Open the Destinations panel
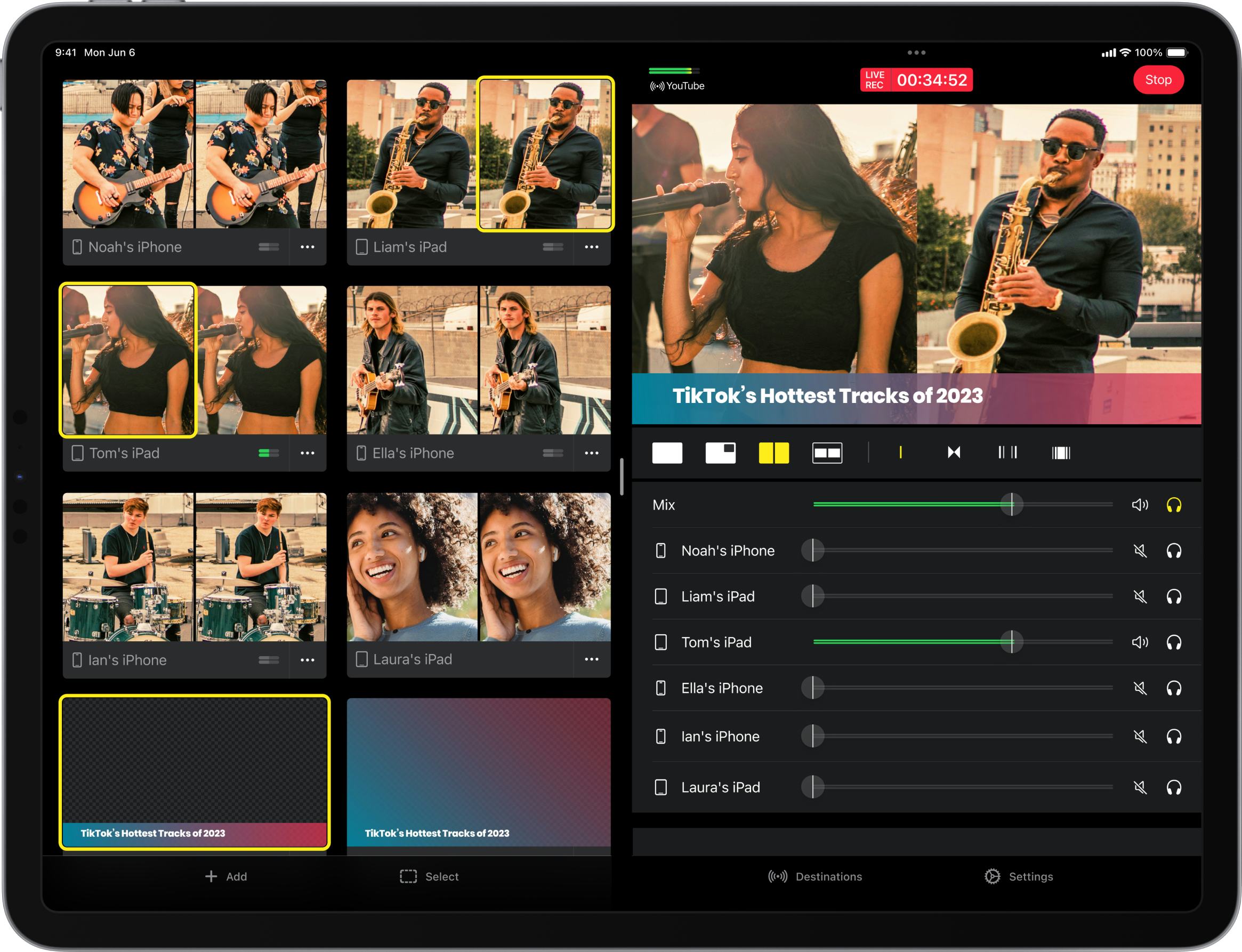This screenshot has width=1242, height=952. [x=816, y=876]
